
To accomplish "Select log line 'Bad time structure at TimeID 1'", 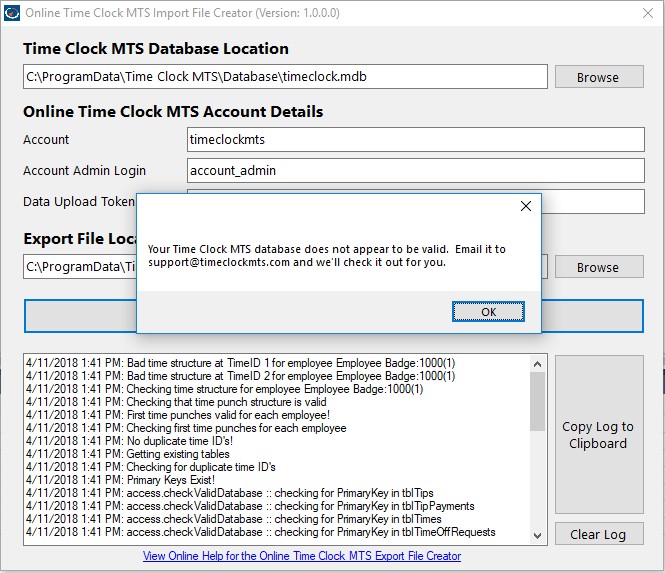I will pos(240,363).
